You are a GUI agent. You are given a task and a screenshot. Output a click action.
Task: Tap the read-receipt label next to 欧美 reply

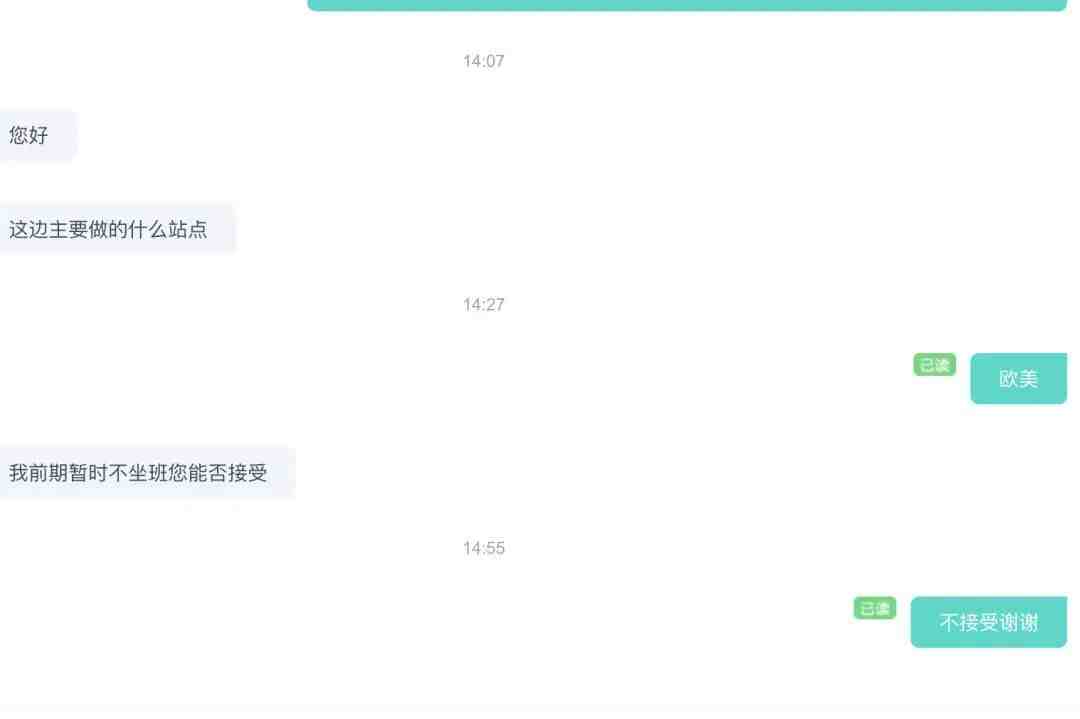(934, 364)
